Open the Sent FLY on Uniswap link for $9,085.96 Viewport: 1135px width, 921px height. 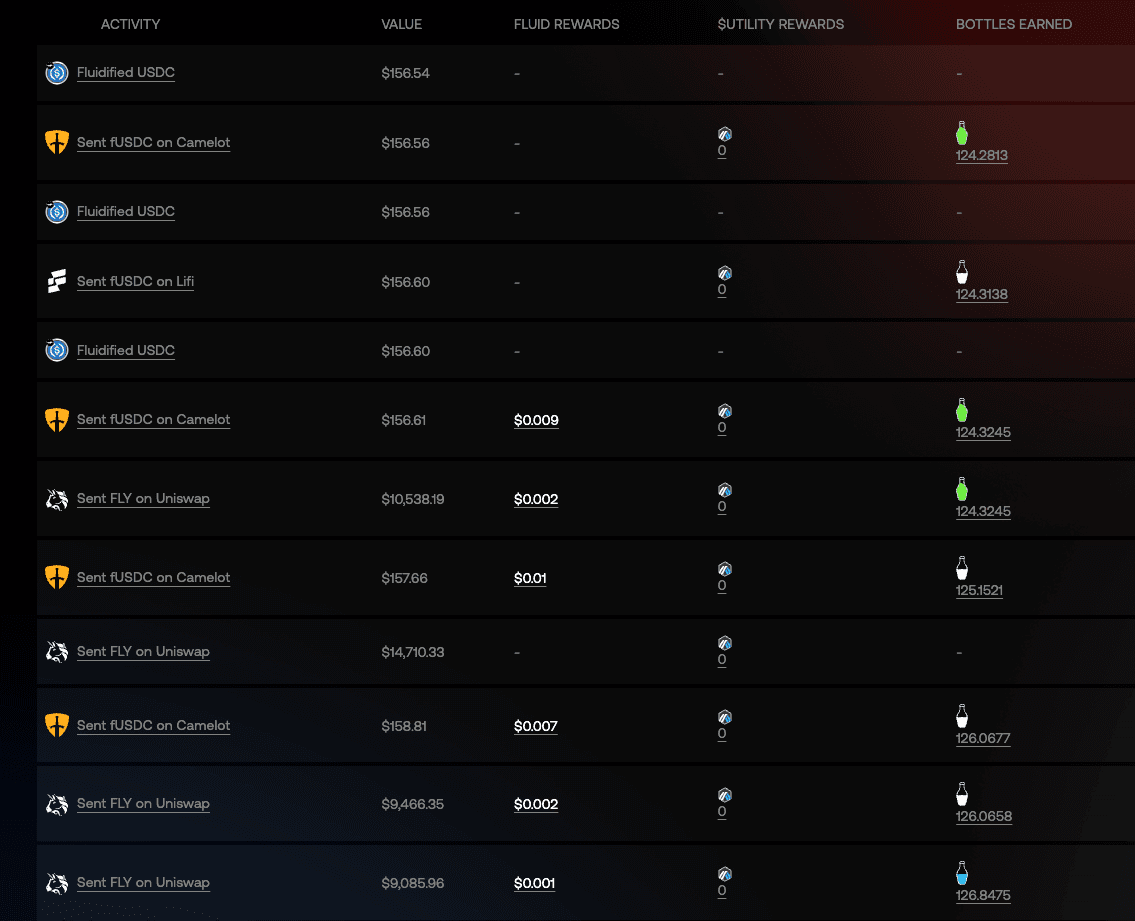tap(143, 883)
